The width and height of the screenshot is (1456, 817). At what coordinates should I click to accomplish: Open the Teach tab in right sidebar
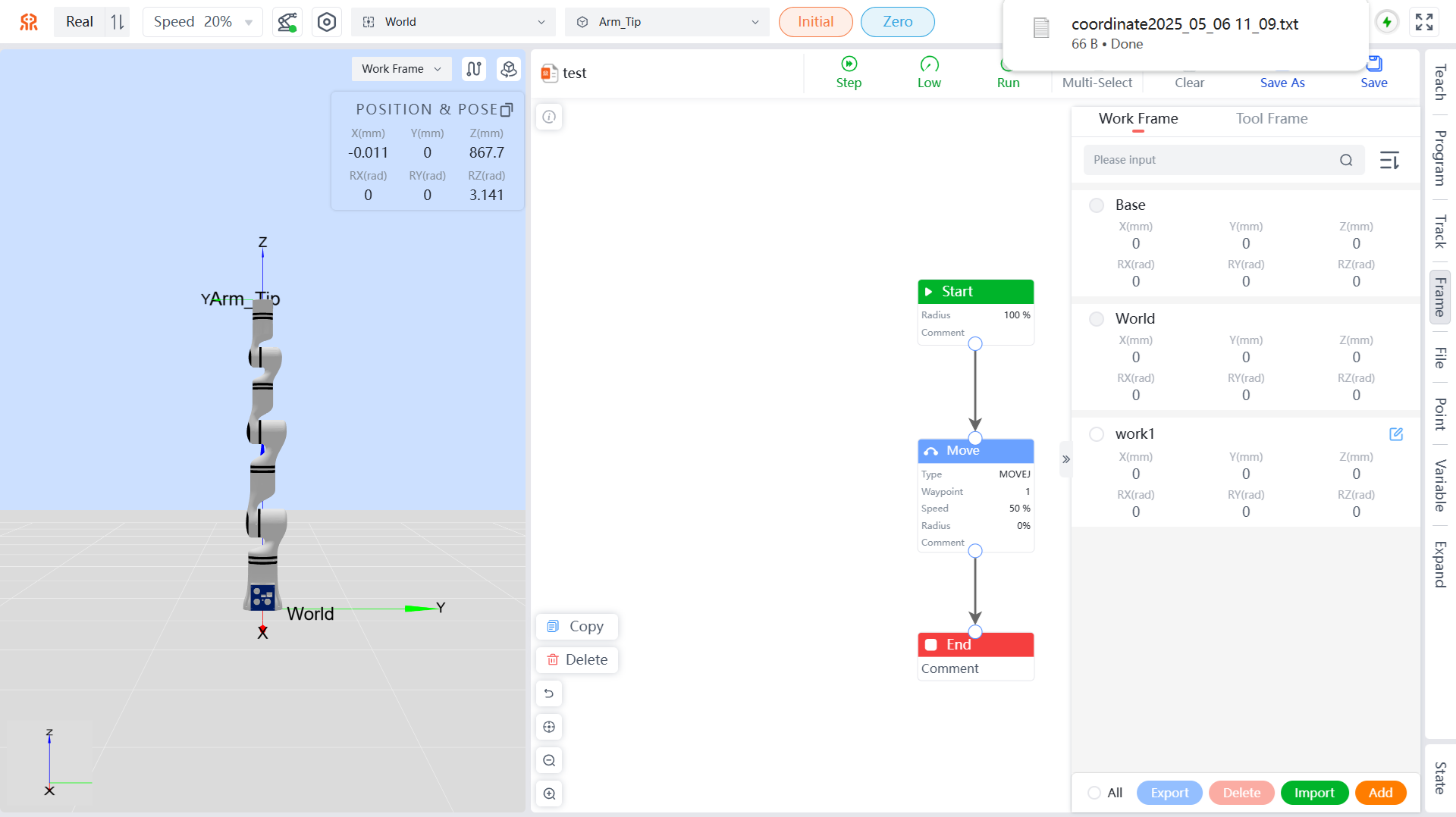tap(1439, 82)
